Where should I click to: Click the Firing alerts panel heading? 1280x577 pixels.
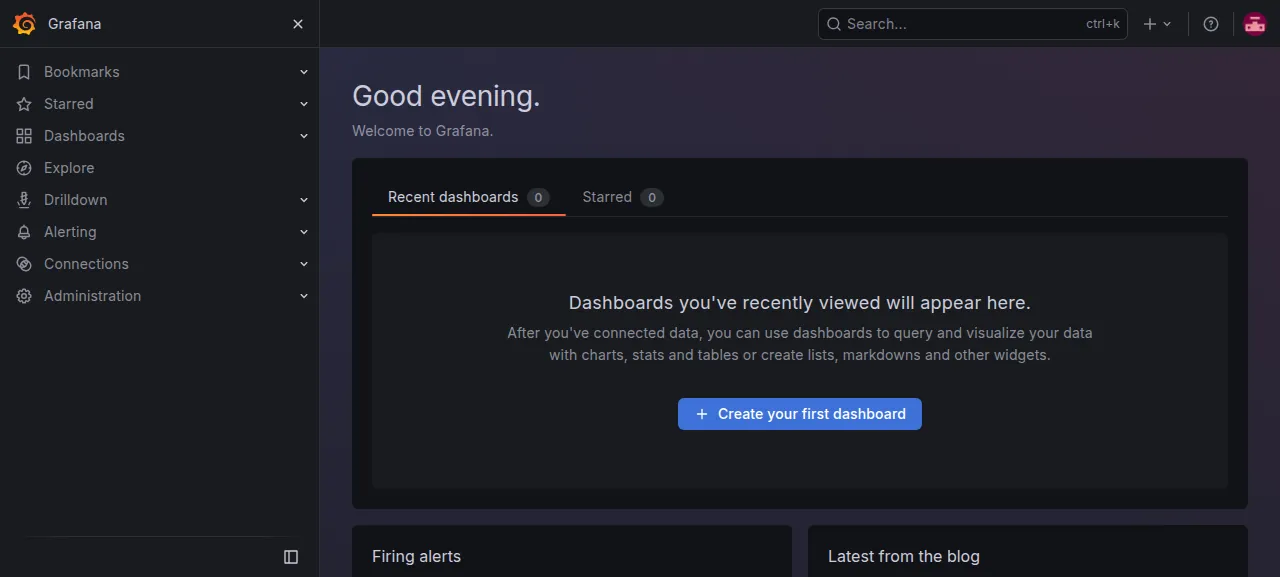pyautogui.click(x=416, y=556)
